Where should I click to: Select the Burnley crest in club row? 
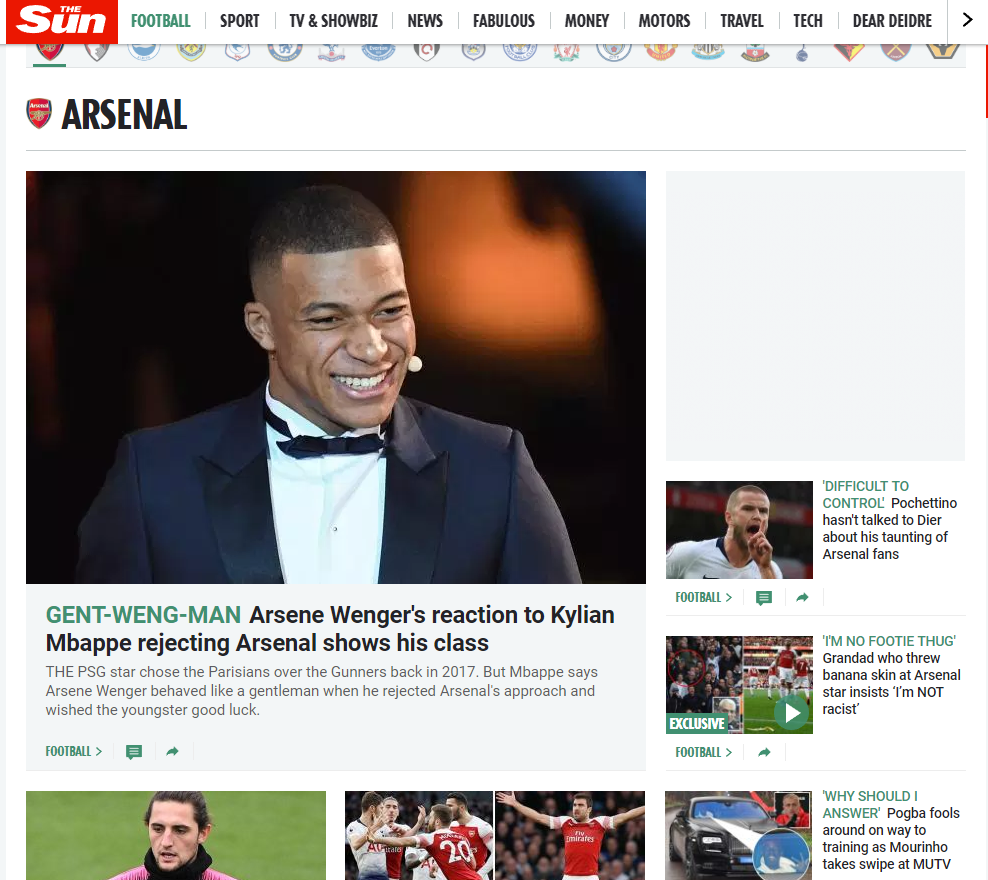(191, 52)
